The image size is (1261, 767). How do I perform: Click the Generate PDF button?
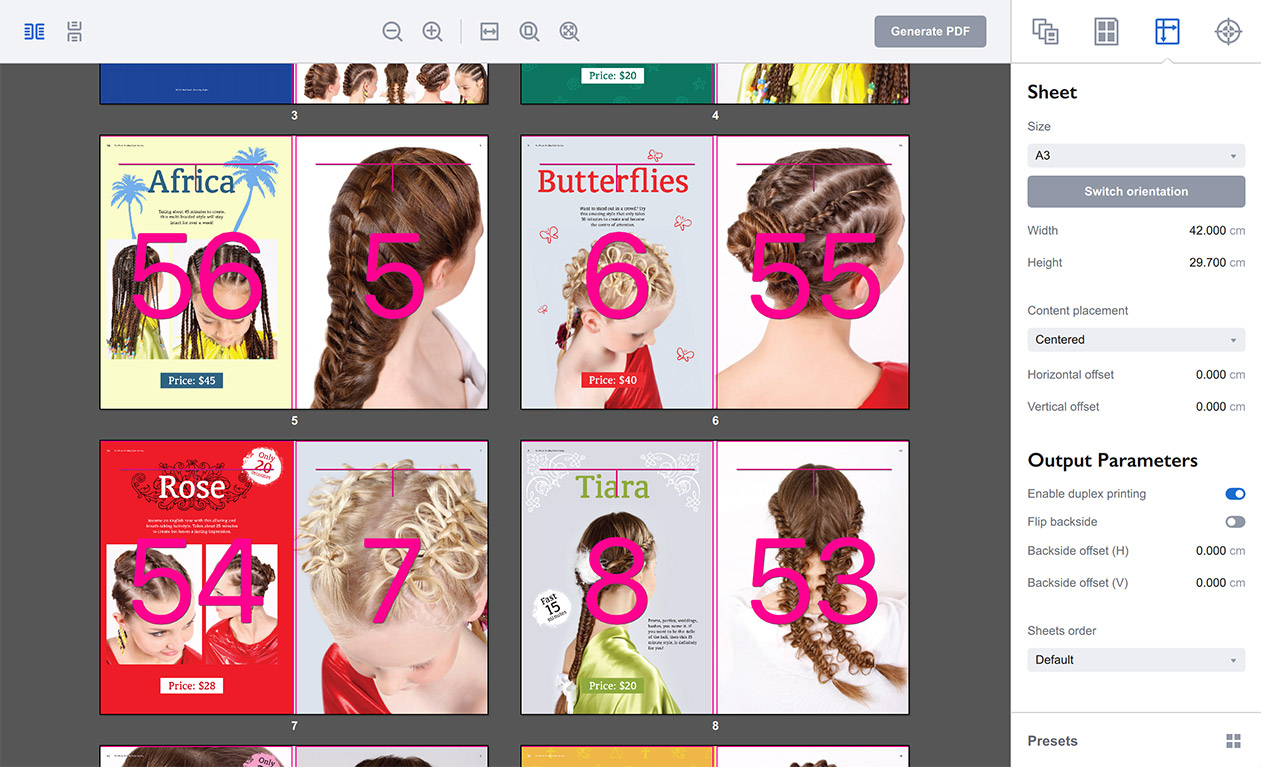pos(930,31)
